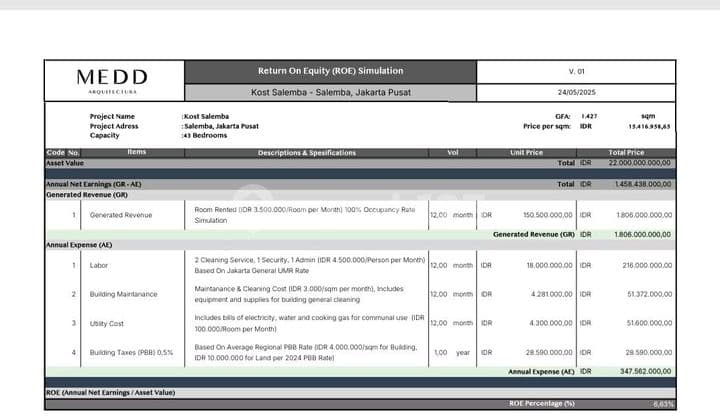Viewport: 720px width, 420px height.
Task: Click the Labor expense item
Action: coord(99,265)
